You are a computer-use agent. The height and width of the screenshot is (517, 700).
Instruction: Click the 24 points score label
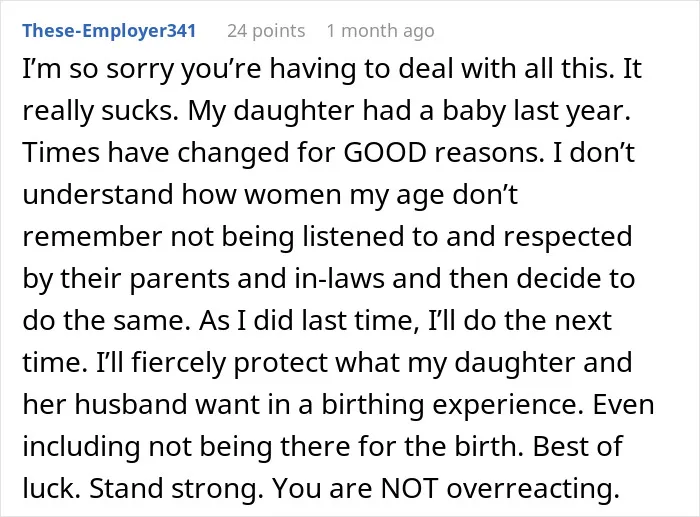tap(266, 31)
